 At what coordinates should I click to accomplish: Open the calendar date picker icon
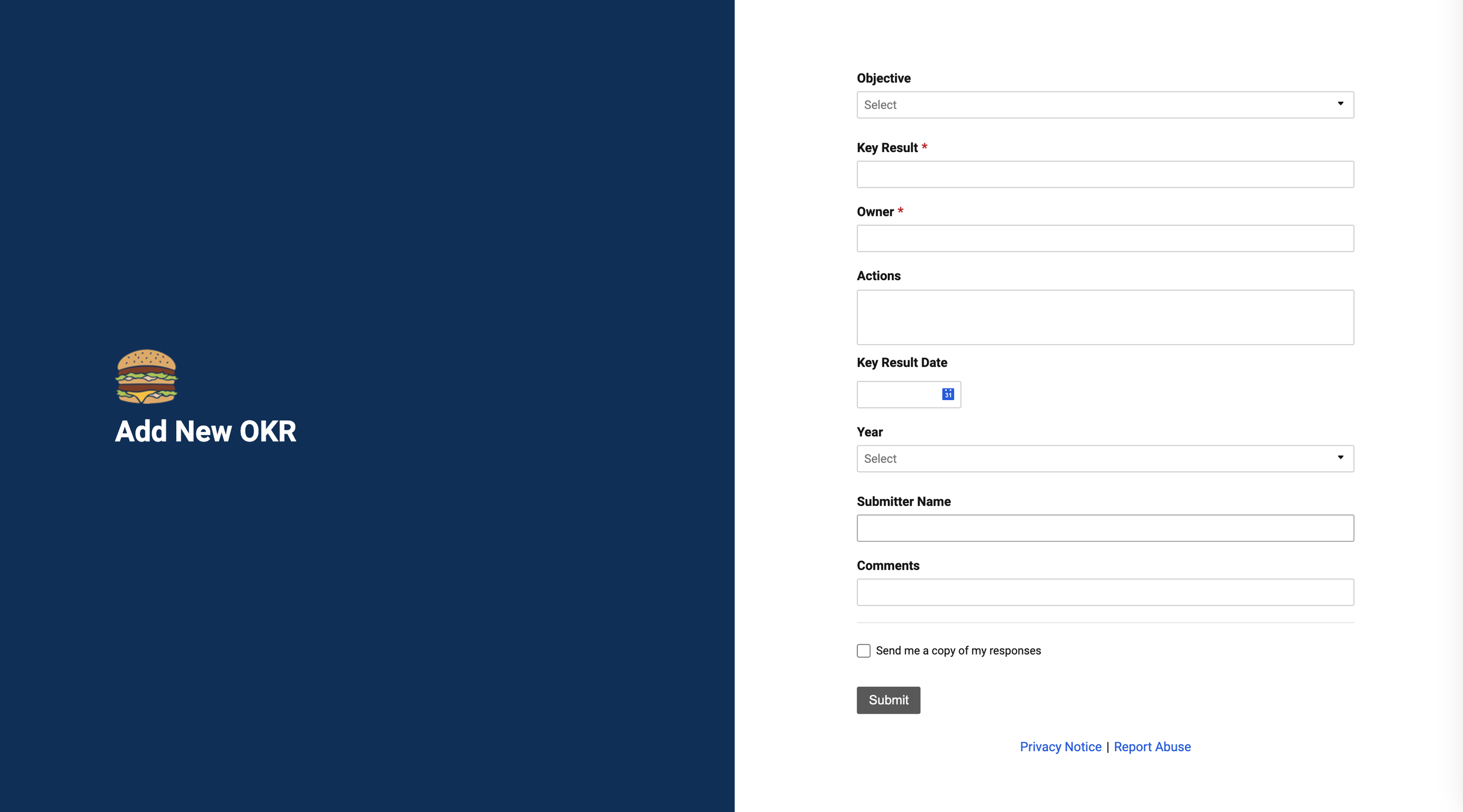pos(947,394)
